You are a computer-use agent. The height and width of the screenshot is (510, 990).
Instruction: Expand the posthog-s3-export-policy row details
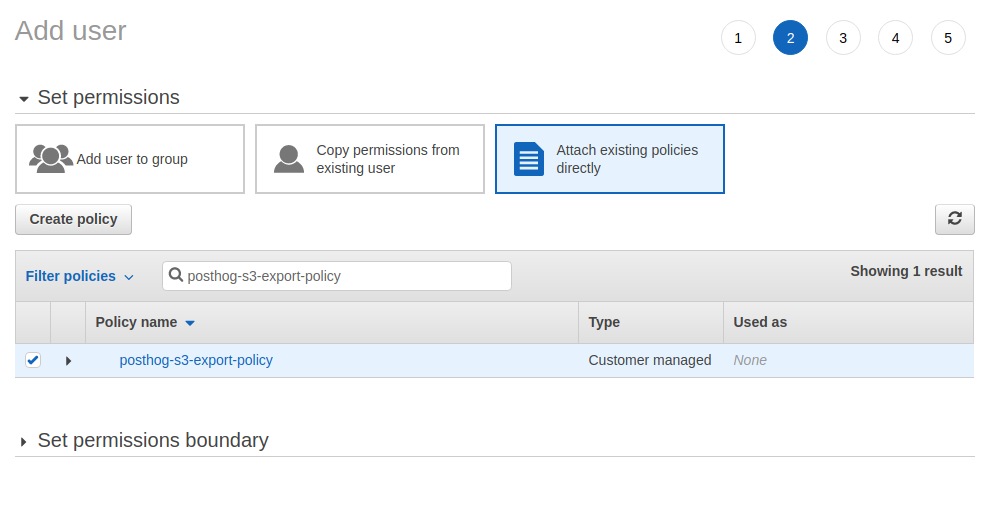68,360
